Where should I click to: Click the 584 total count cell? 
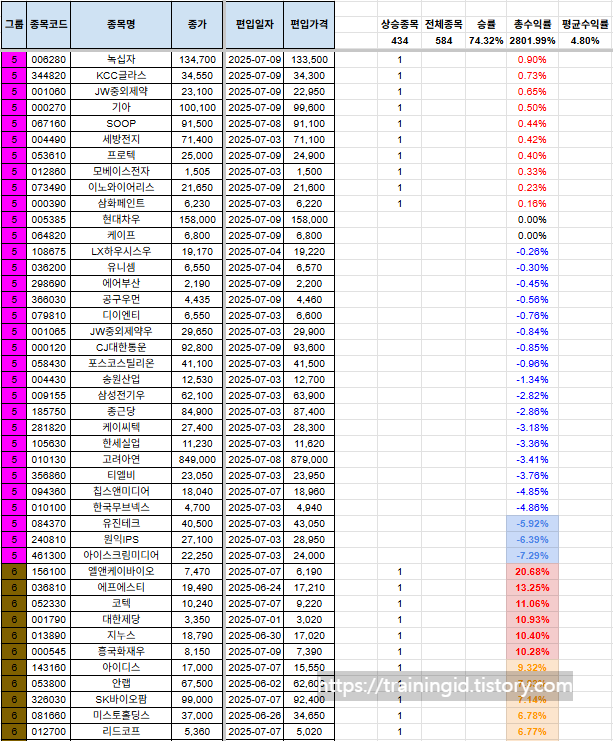pyautogui.click(x=443, y=41)
